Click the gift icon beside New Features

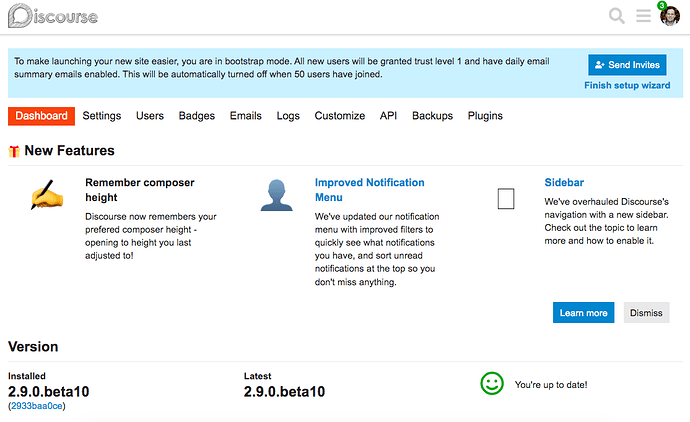14,151
